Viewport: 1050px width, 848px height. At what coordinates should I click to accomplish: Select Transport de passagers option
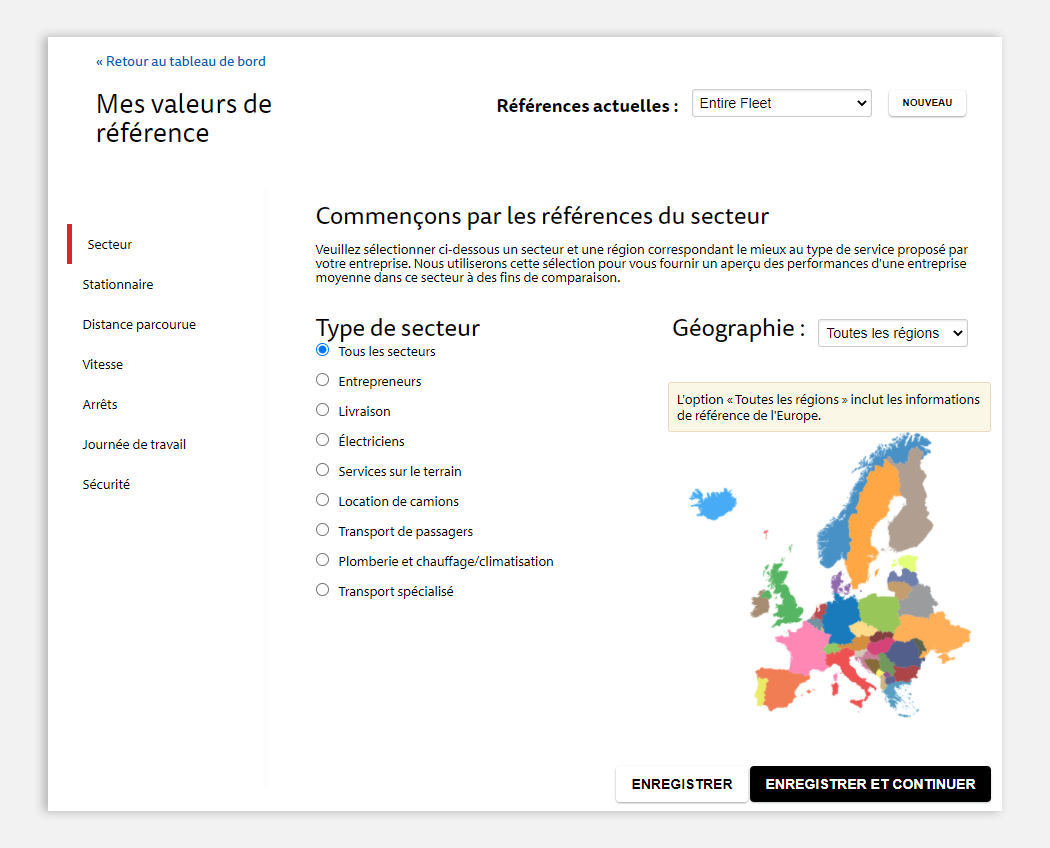(322, 530)
